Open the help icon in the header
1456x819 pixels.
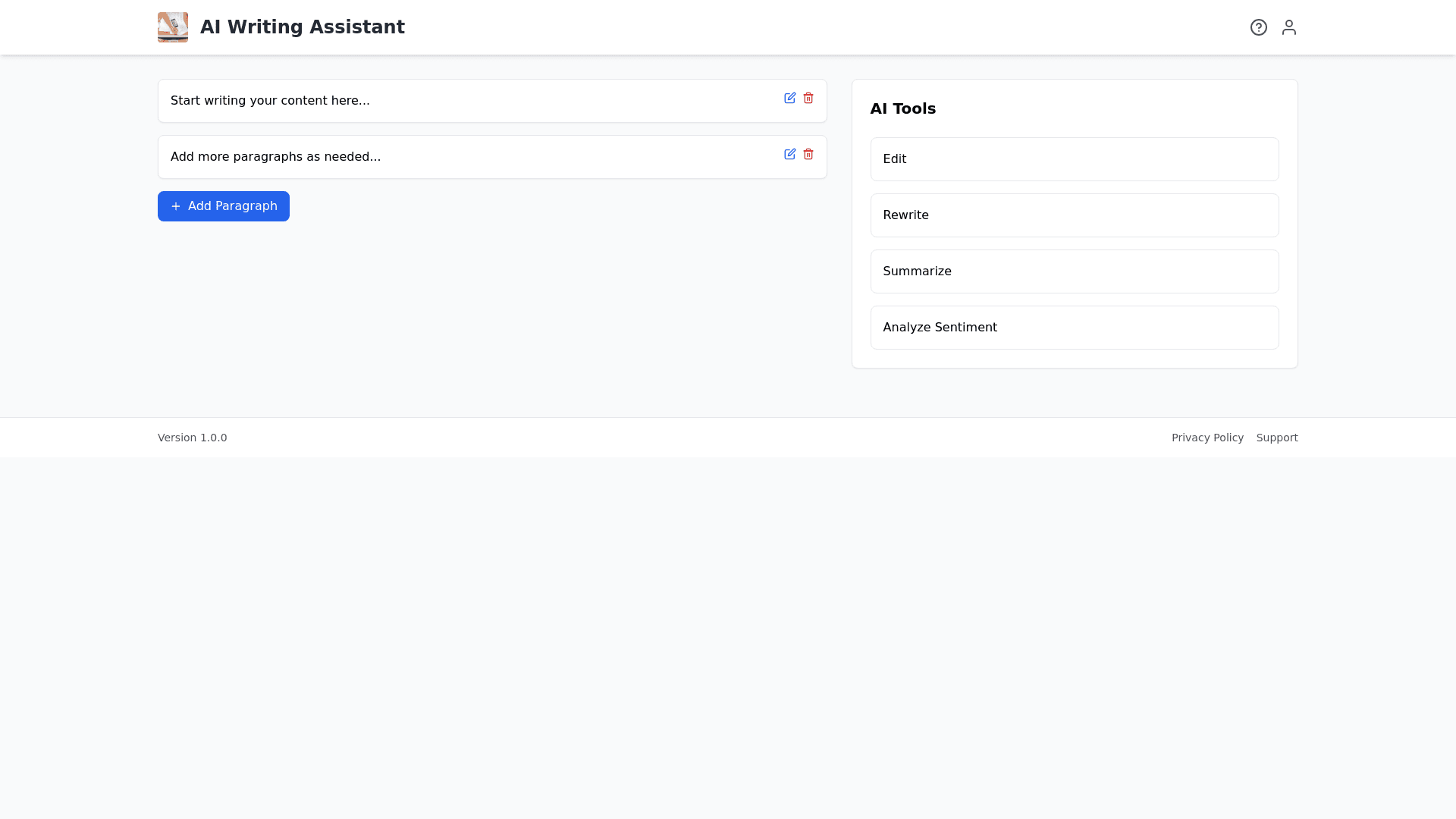[x=1259, y=27]
